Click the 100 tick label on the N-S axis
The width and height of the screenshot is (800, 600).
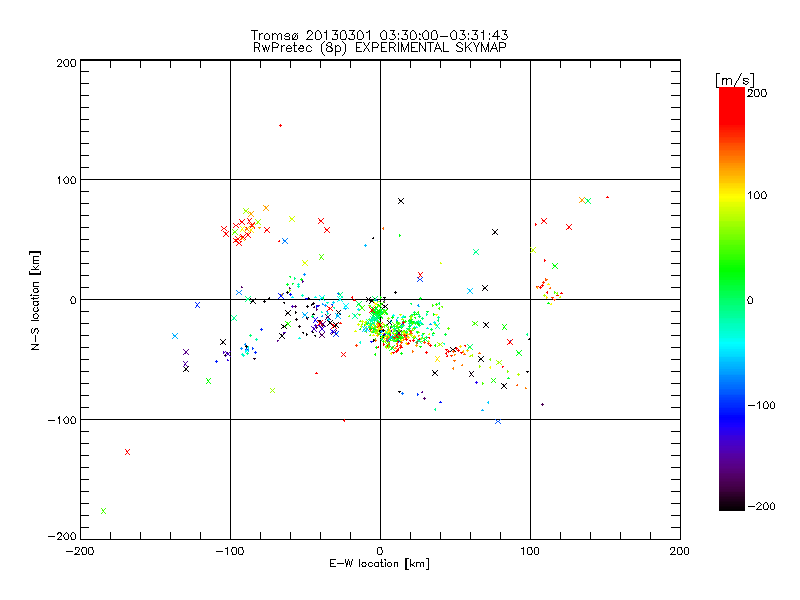coord(66,180)
